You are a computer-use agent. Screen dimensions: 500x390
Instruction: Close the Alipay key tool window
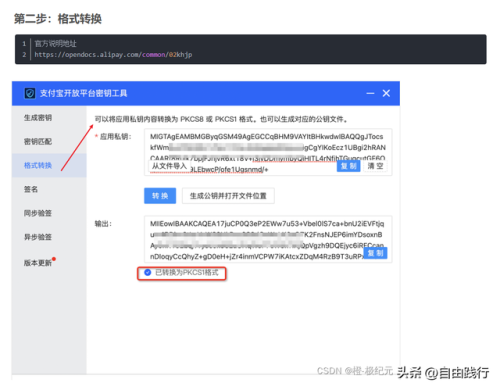[x=386, y=93]
